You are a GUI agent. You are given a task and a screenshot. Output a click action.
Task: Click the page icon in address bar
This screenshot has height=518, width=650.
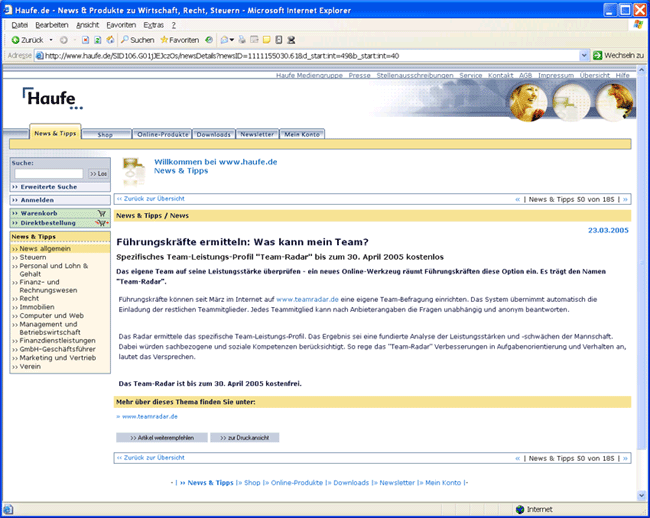pyautogui.click(x=39, y=56)
